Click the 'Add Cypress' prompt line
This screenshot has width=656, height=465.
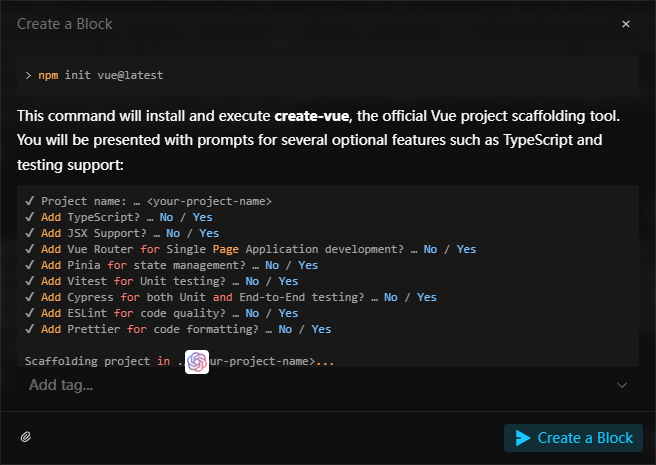click(x=231, y=297)
